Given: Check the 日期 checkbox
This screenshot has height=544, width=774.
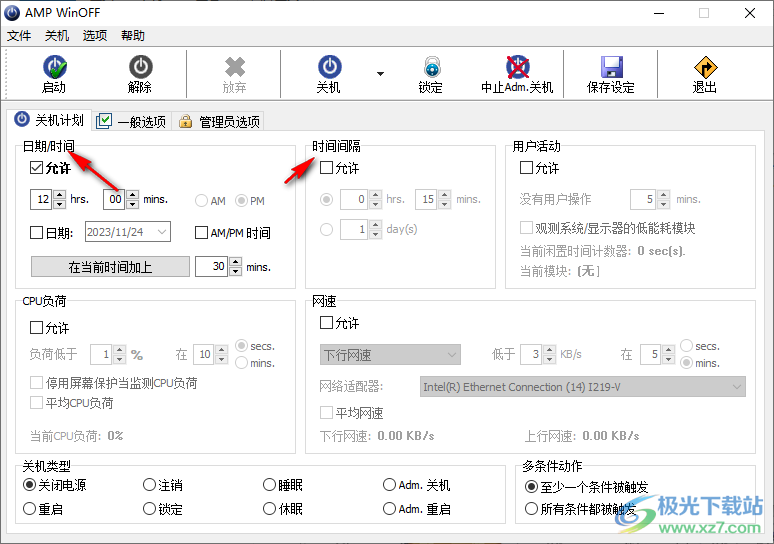Looking at the screenshot, I should [37, 233].
